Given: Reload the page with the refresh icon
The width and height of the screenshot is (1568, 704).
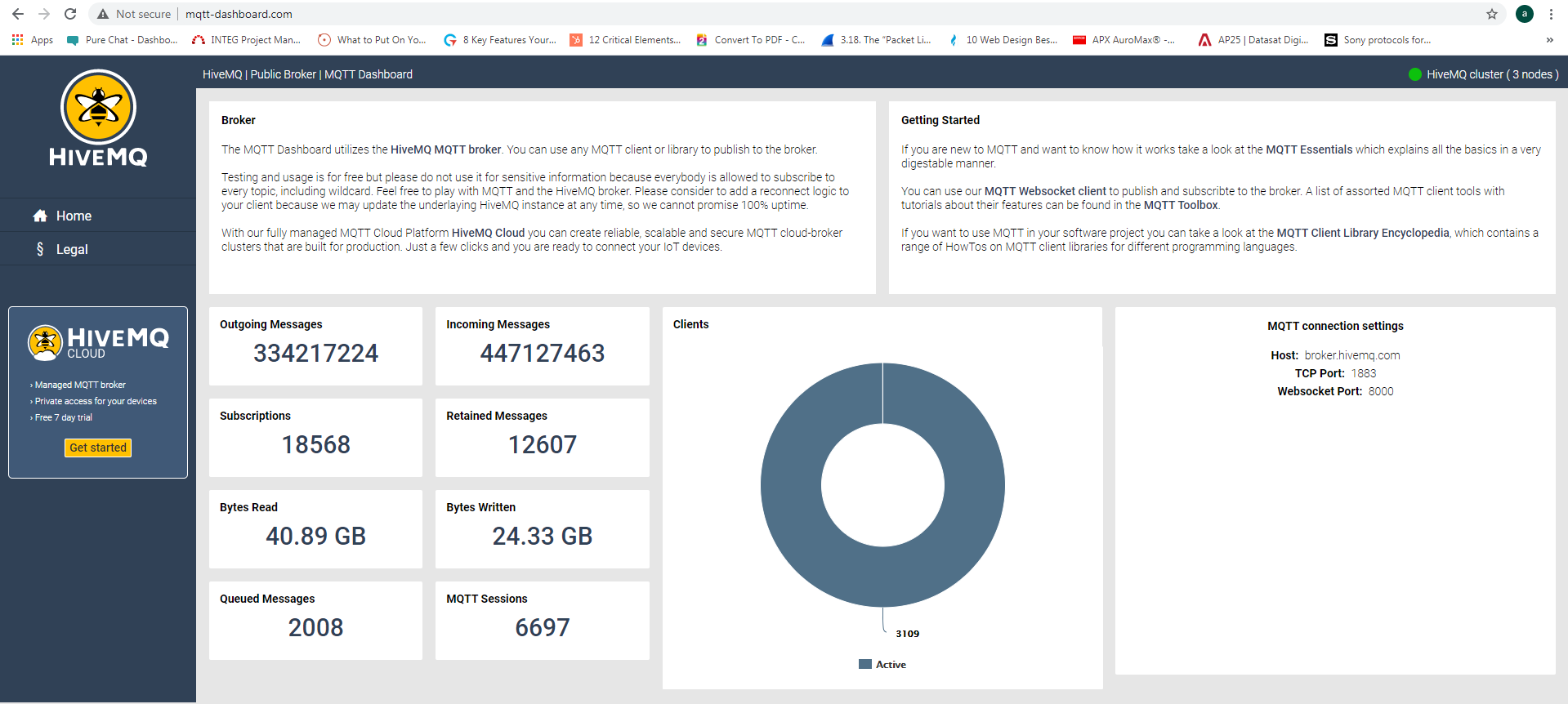Looking at the screenshot, I should (x=70, y=14).
